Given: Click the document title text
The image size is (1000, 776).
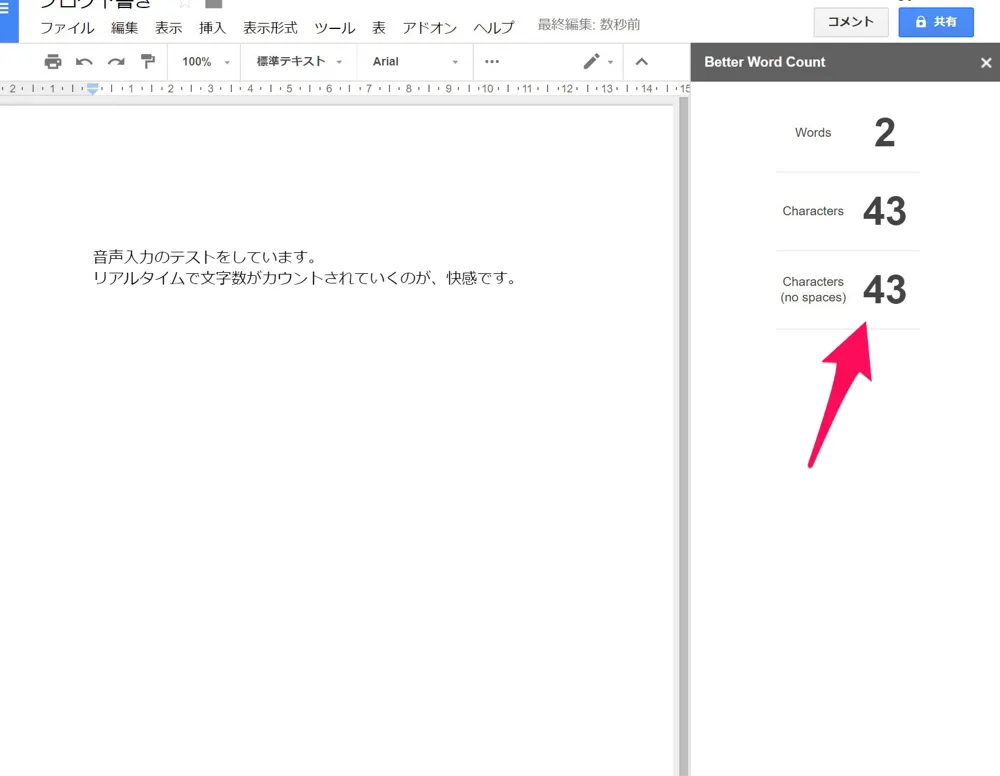Looking at the screenshot, I should point(96,3).
